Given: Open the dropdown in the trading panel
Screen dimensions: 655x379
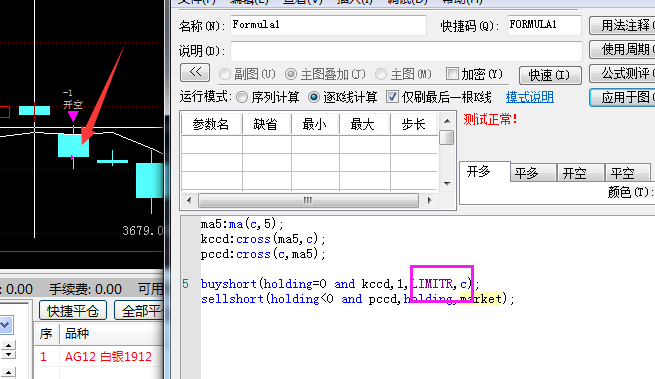Looking at the screenshot, I should pyautogui.click(x=6, y=325).
